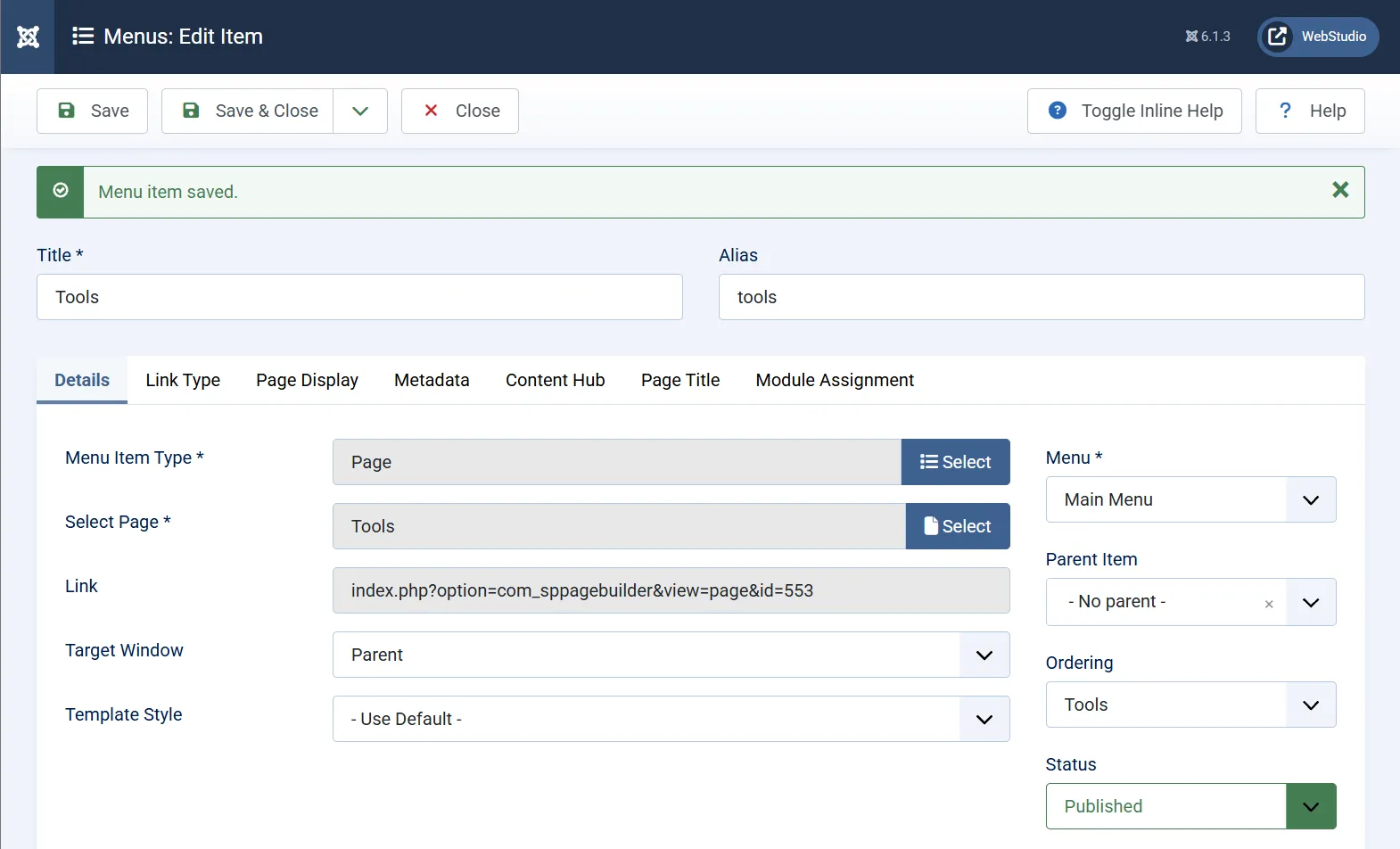Click the Save button

click(92, 111)
